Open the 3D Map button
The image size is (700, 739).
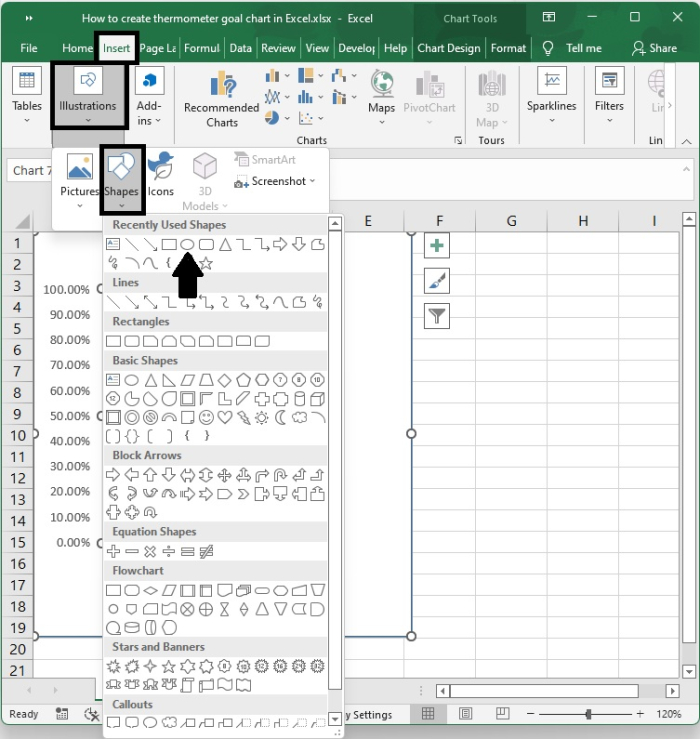[x=492, y=99]
